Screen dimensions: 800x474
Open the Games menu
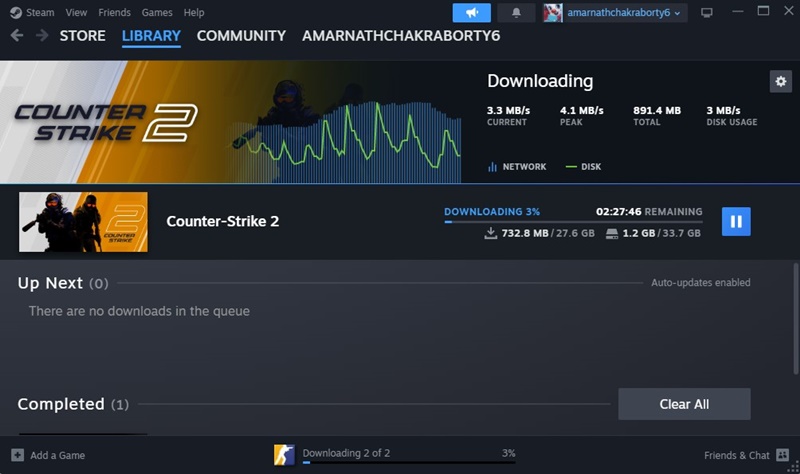(x=157, y=13)
